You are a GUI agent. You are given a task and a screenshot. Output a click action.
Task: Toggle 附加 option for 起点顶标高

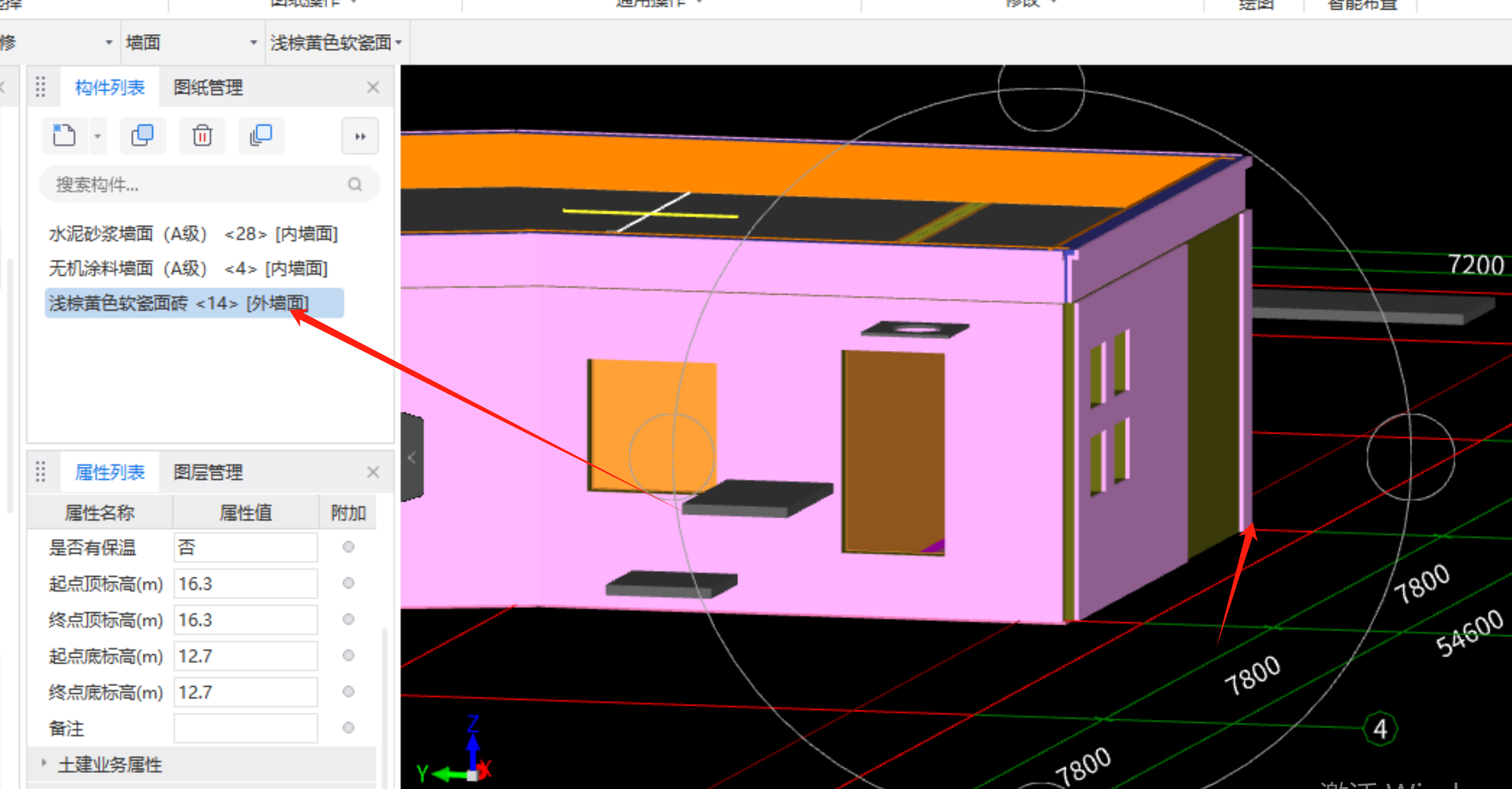pyautogui.click(x=348, y=583)
